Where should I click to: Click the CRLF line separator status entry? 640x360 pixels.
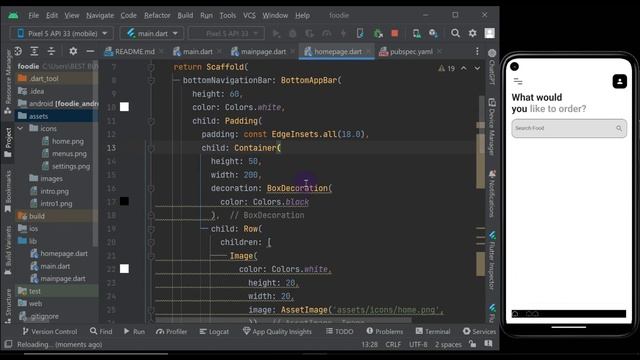(x=393, y=344)
